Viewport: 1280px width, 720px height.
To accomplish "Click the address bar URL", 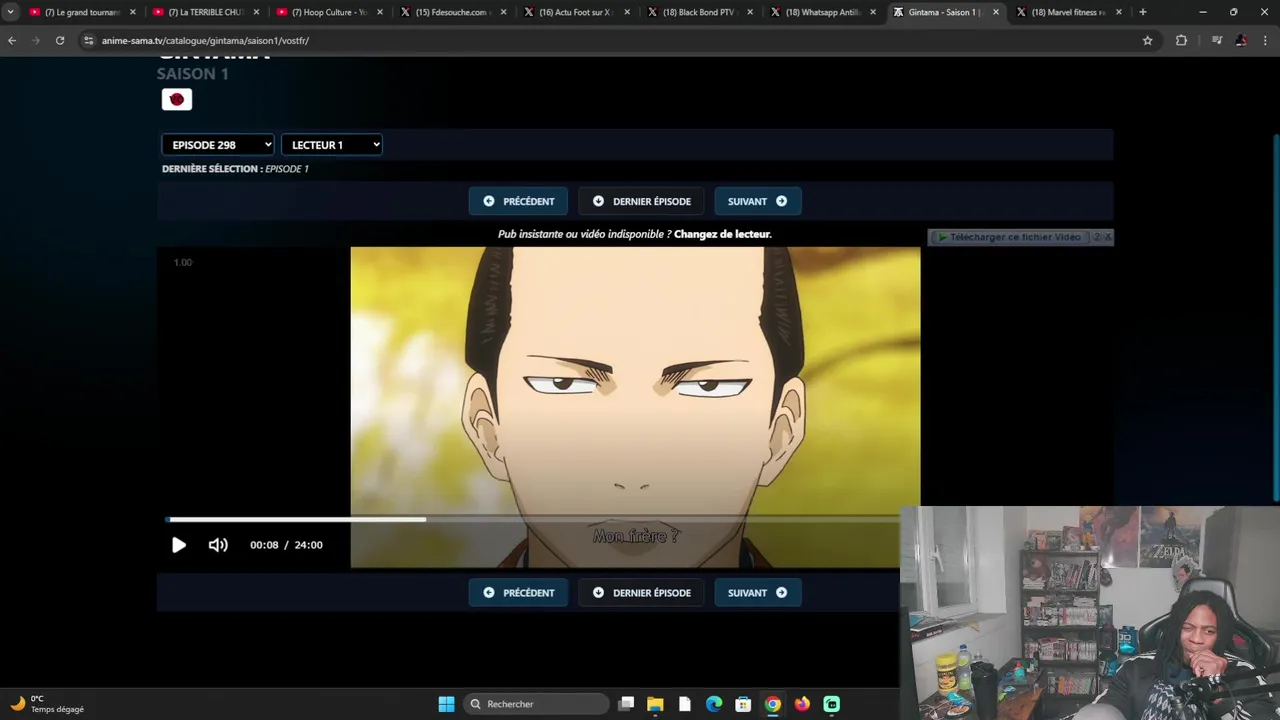I will (x=205, y=41).
